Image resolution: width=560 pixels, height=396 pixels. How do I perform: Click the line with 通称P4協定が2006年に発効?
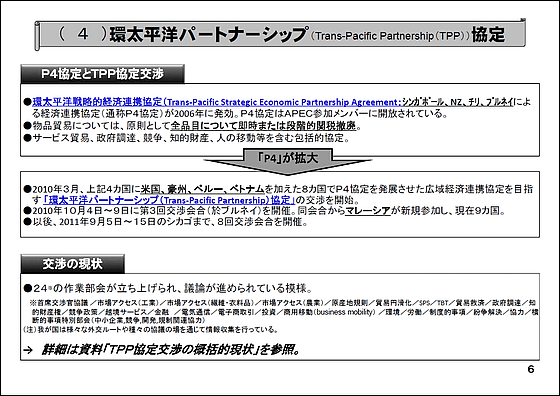click(x=240, y=114)
